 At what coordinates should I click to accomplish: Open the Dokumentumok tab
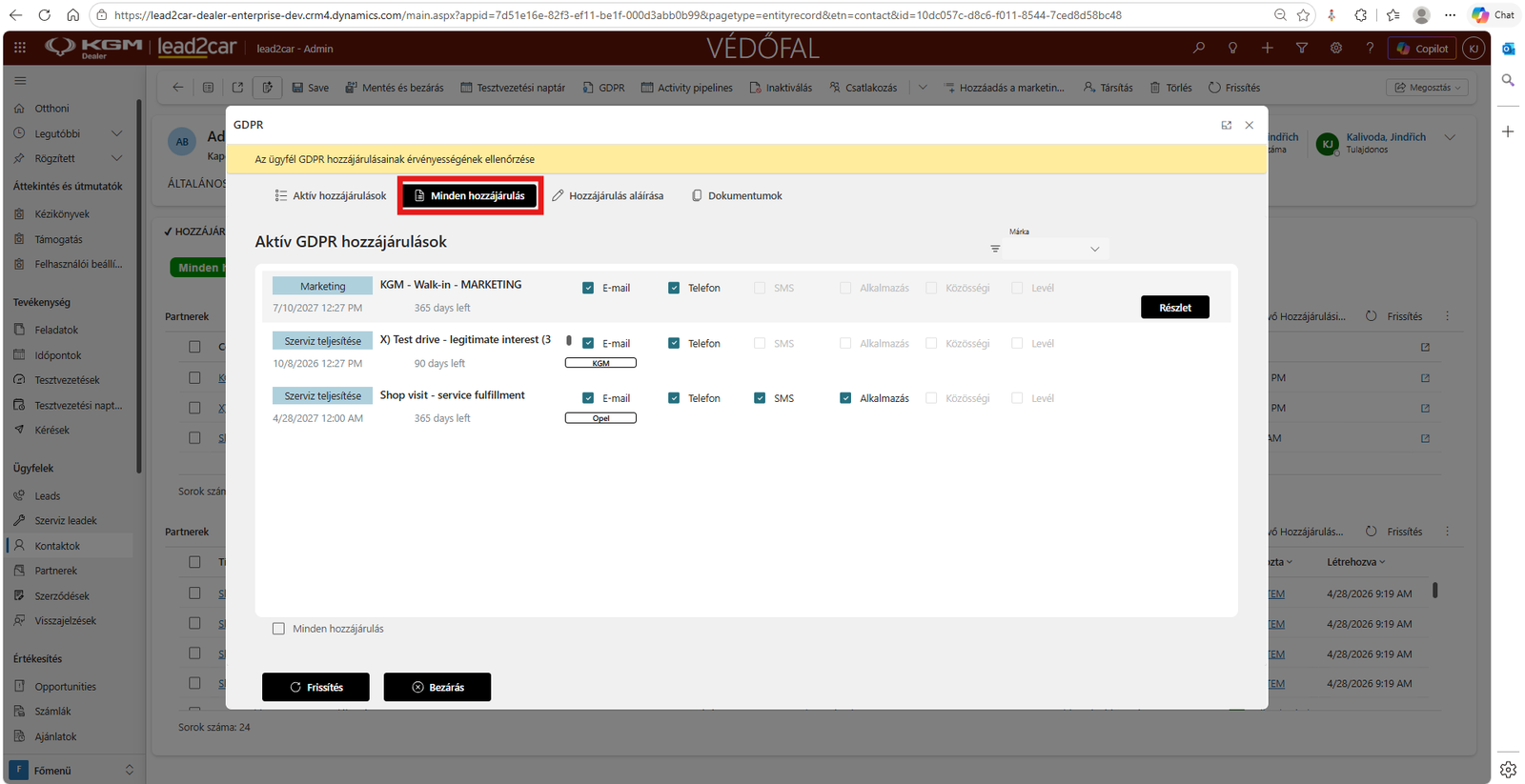pyautogui.click(x=737, y=195)
